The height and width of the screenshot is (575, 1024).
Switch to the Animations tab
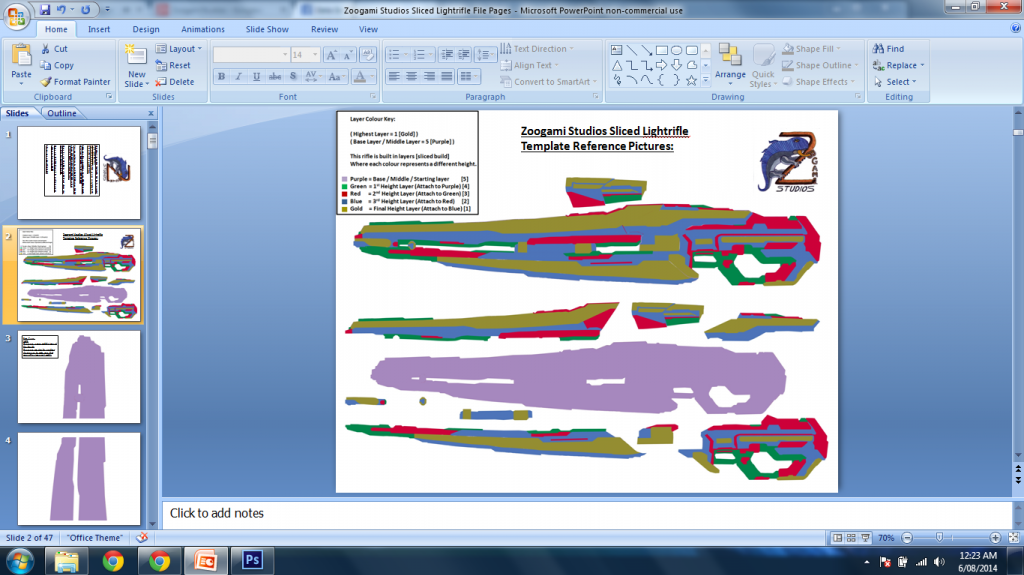202,29
